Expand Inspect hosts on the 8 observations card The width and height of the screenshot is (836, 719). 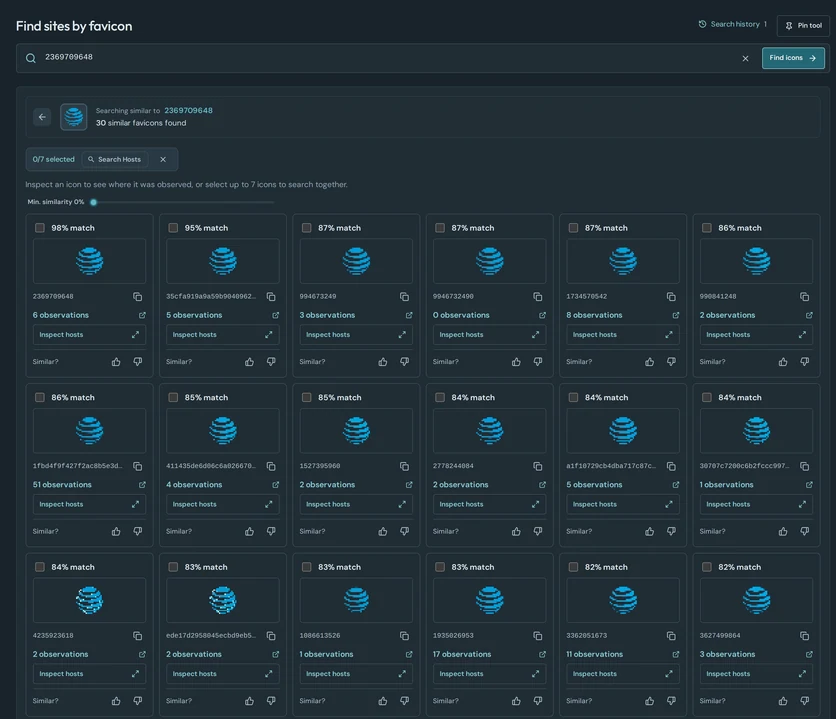click(623, 335)
